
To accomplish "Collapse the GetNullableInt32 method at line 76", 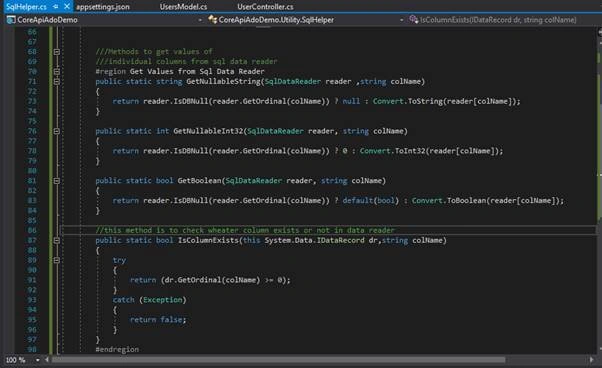I will point(56,131).
